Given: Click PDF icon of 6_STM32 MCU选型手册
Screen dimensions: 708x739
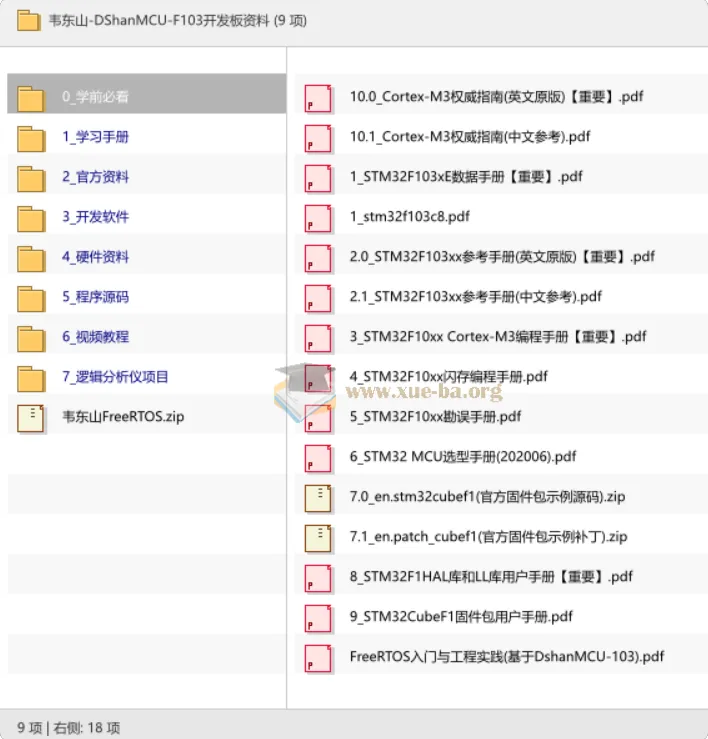Looking at the screenshot, I should 318,459.
